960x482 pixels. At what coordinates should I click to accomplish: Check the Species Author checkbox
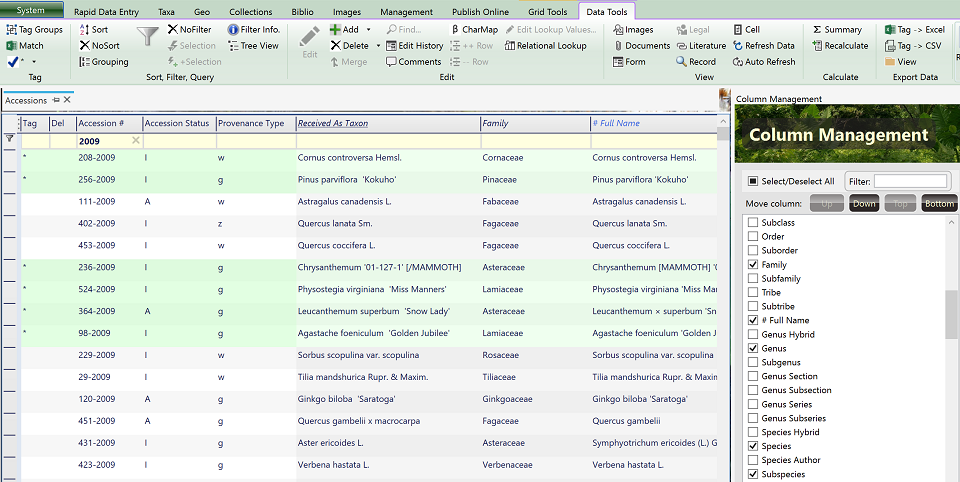tap(753, 460)
